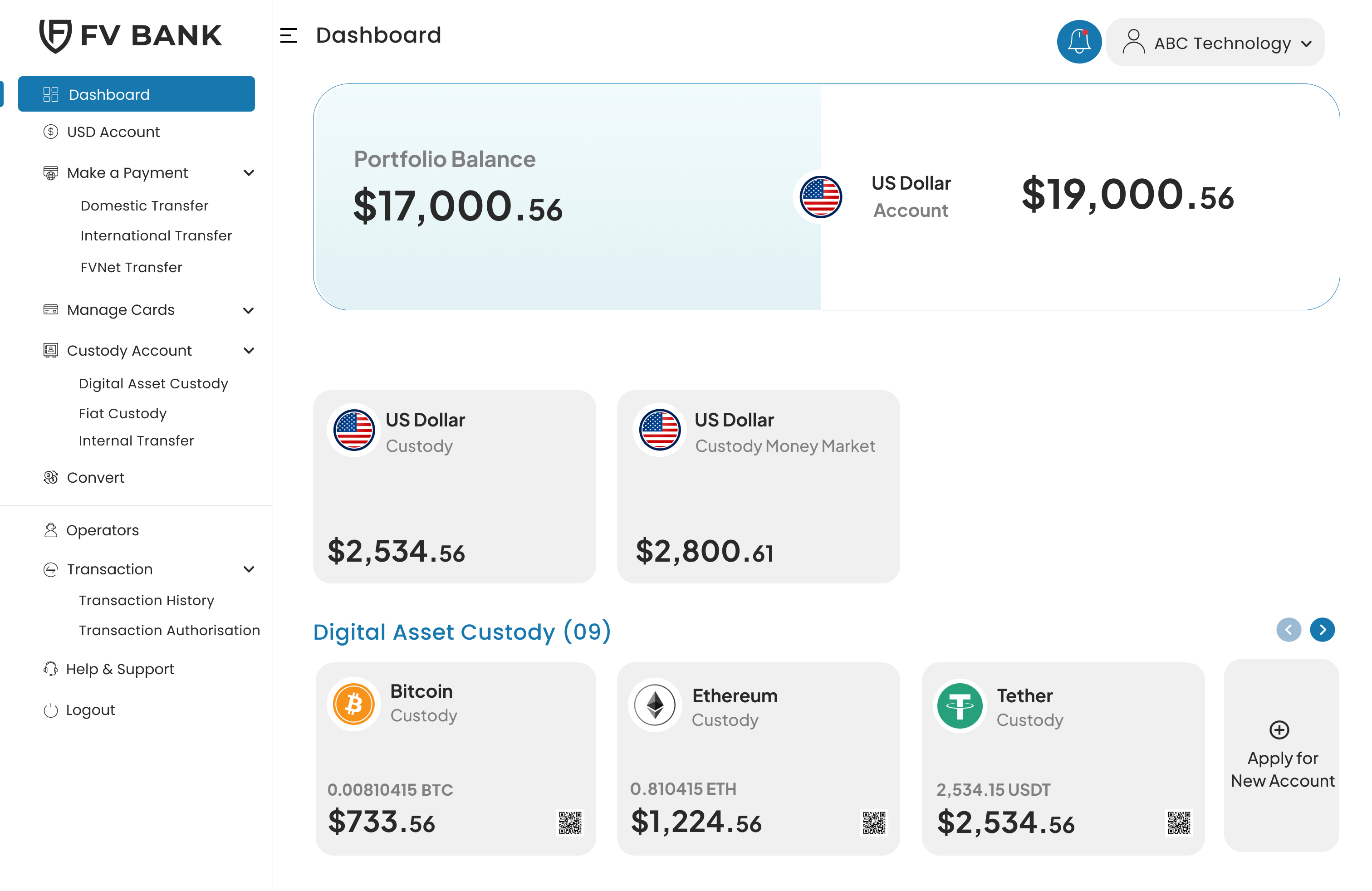Collapse the Make a Payment submenu
Viewport: 1372px width, 891px height.
[249, 173]
